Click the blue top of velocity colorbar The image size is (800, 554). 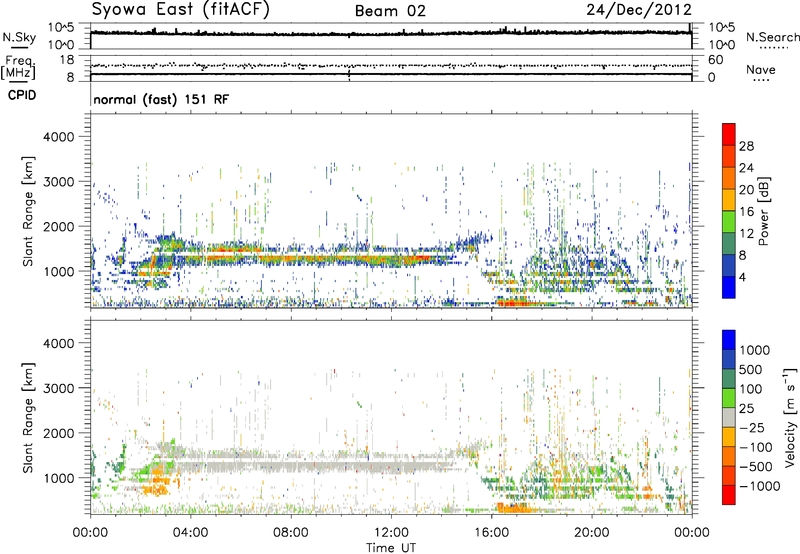729,340
